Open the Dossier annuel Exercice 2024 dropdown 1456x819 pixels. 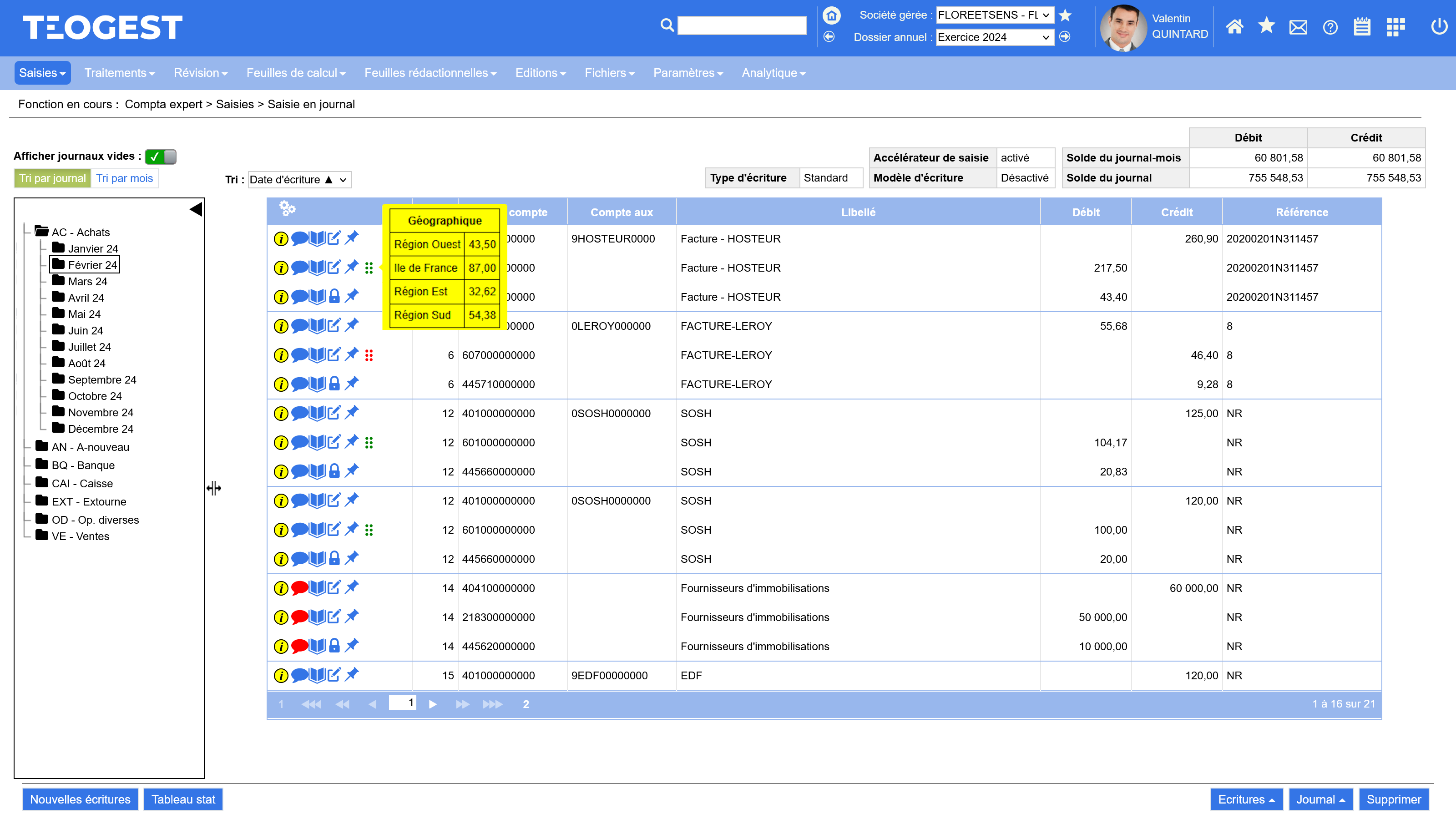pos(995,37)
